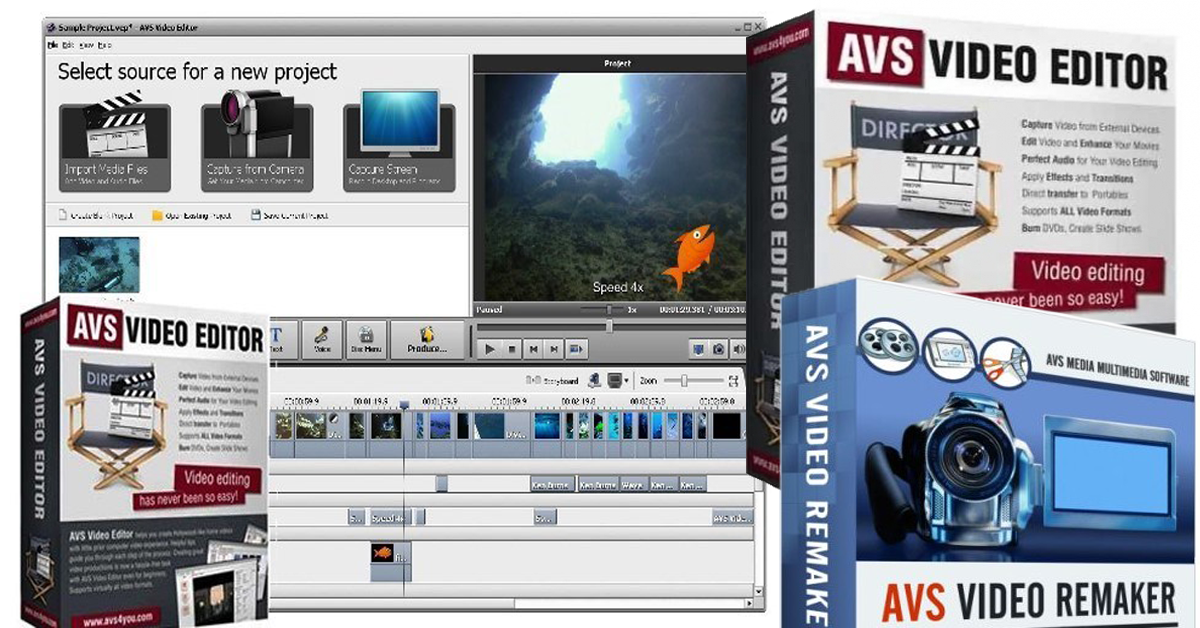Open the View menu
Screen dimensions: 1200x628
[x=84, y=46]
